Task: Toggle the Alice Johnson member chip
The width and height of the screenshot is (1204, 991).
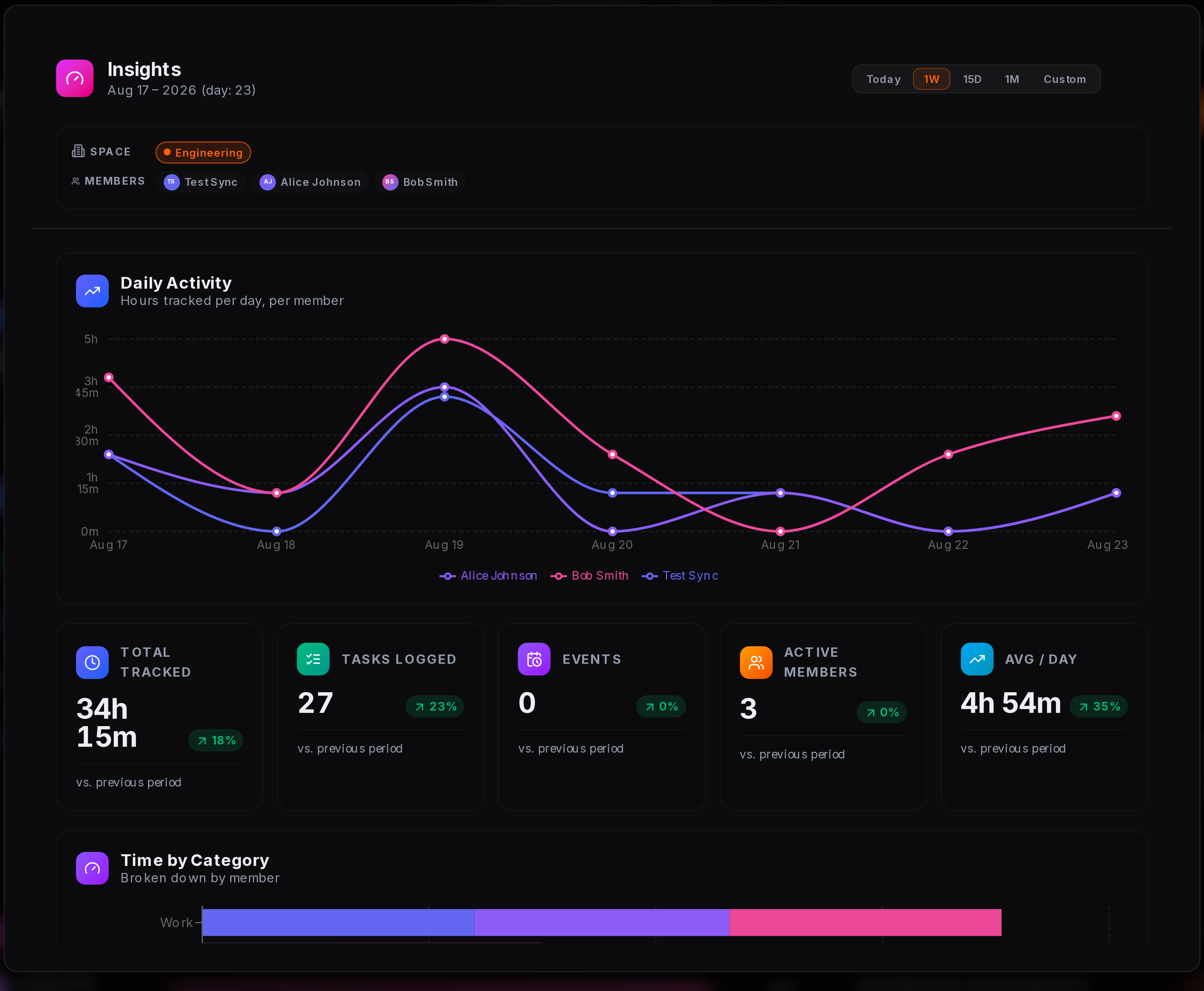Action: coord(310,182)
